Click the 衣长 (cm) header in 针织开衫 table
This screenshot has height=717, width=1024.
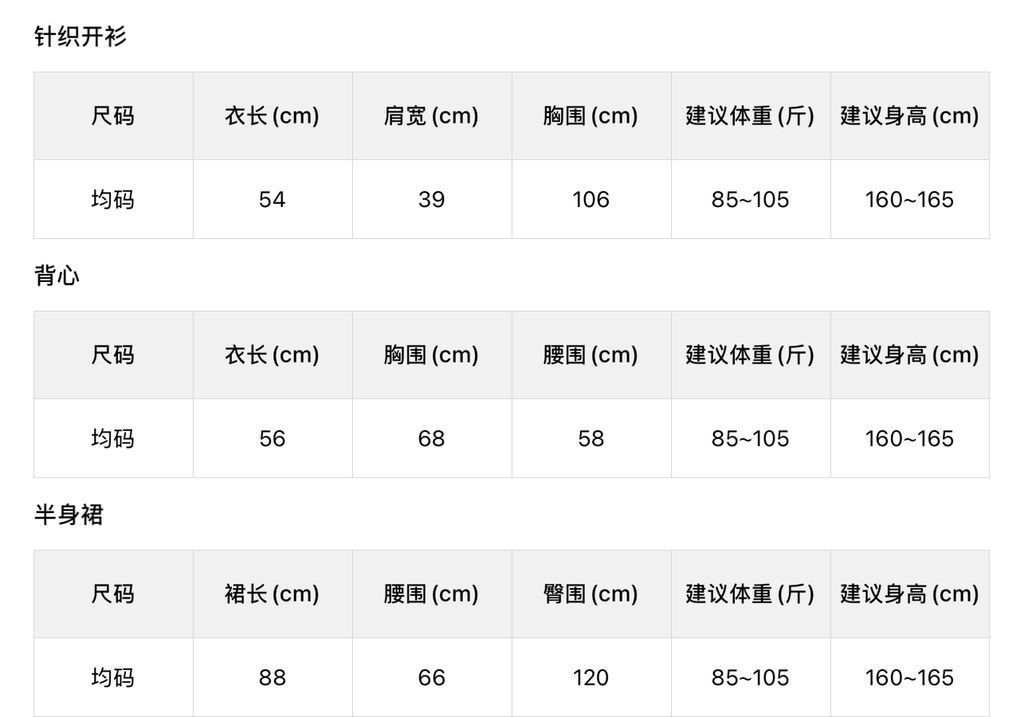click(272, 116)
